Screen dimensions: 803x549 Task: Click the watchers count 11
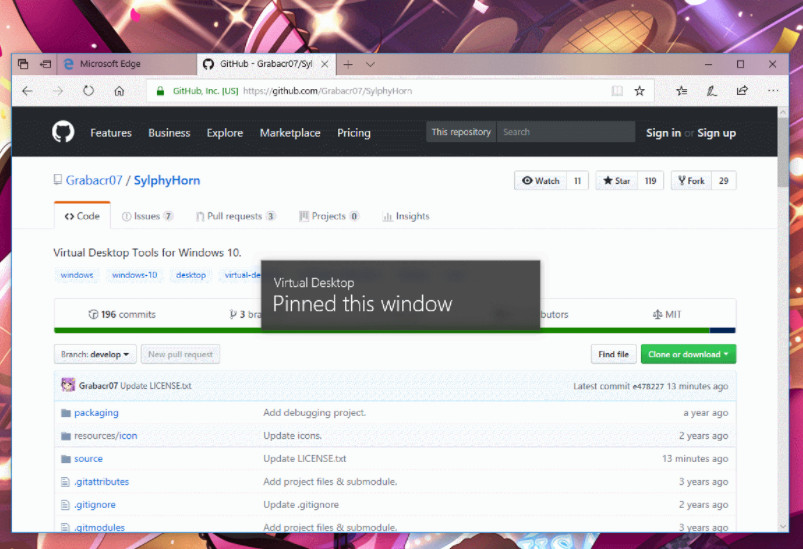point(578,180)
